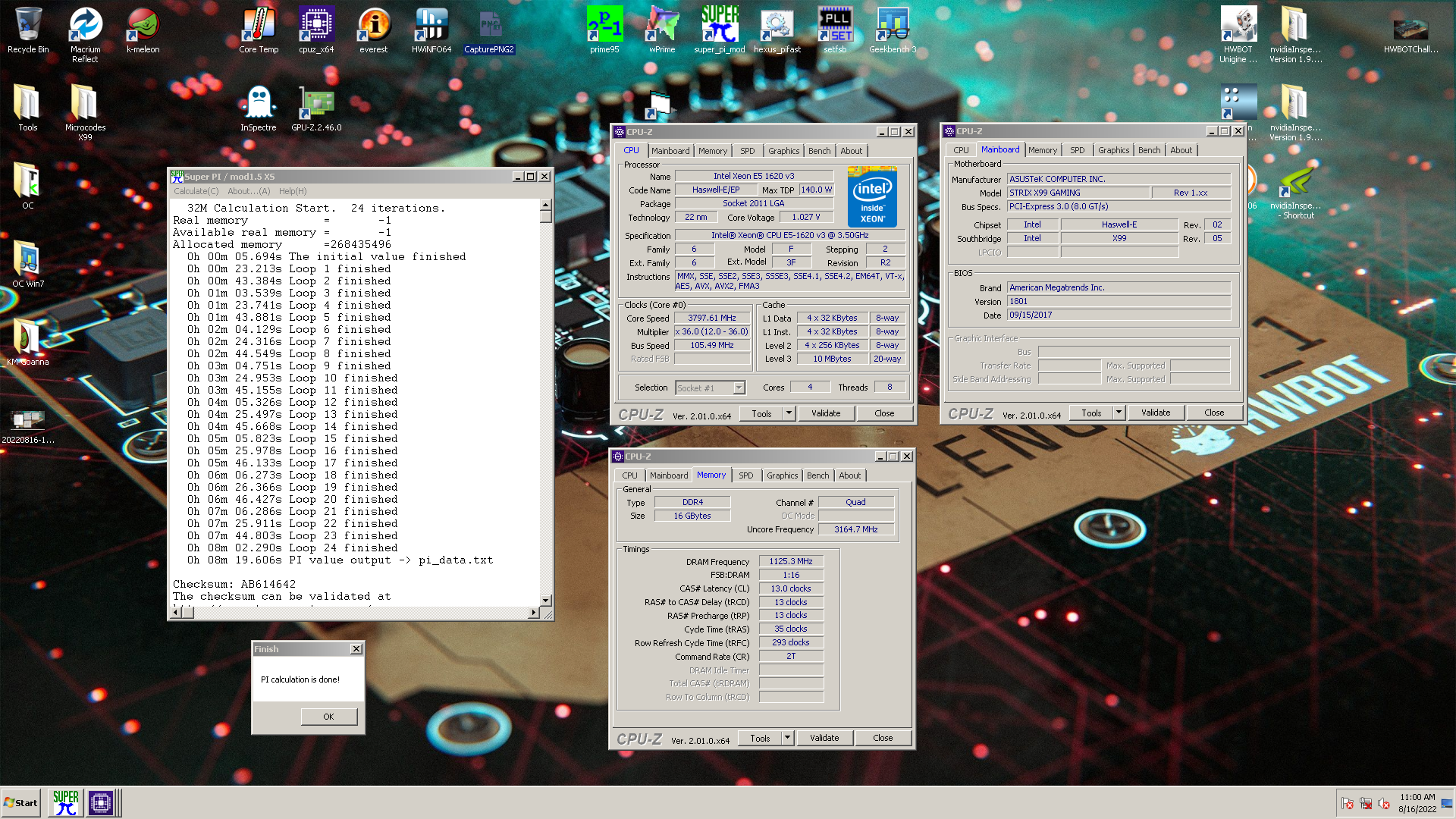
Task: Open the Recycle Bin desktop icon
Action: pos(28,30)
